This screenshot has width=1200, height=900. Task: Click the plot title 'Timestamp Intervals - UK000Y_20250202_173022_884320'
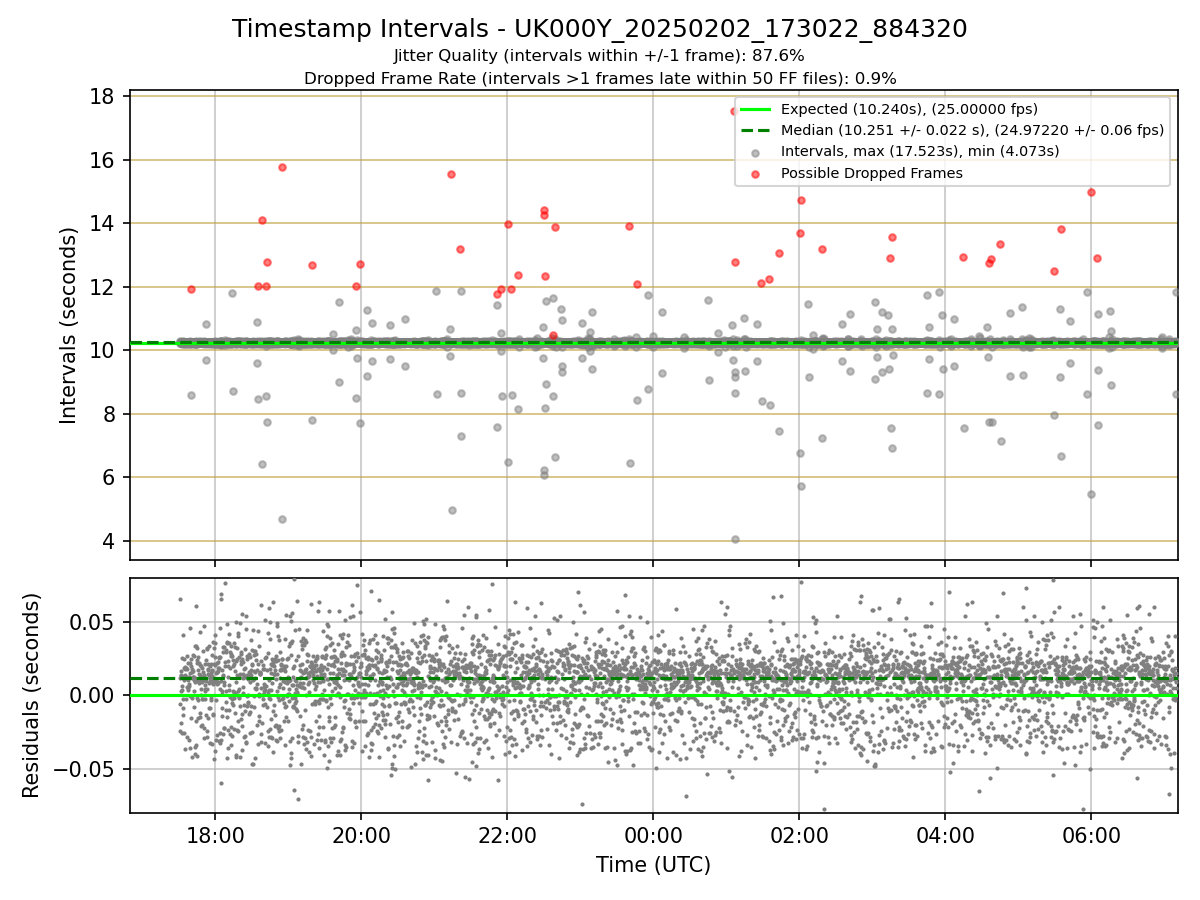click(600, 29)
